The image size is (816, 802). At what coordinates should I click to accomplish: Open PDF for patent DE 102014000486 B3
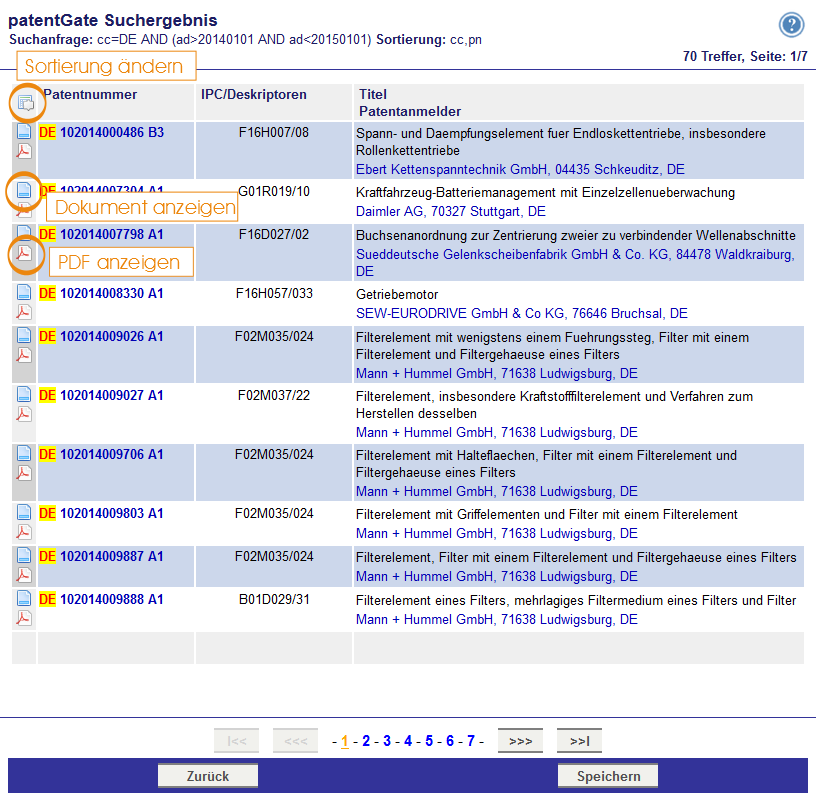[24, 151]
